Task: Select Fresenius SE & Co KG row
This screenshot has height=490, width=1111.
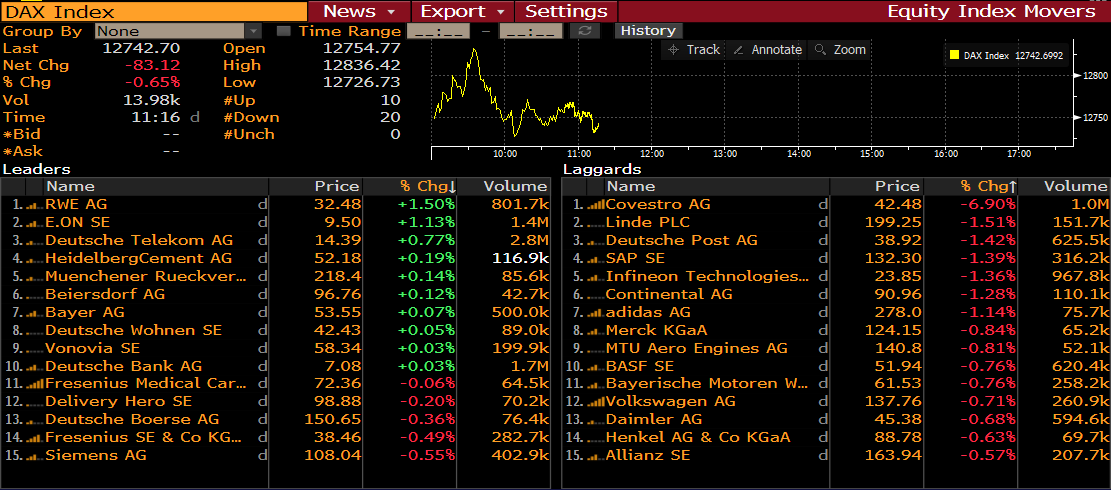Action: coord(276,438)
